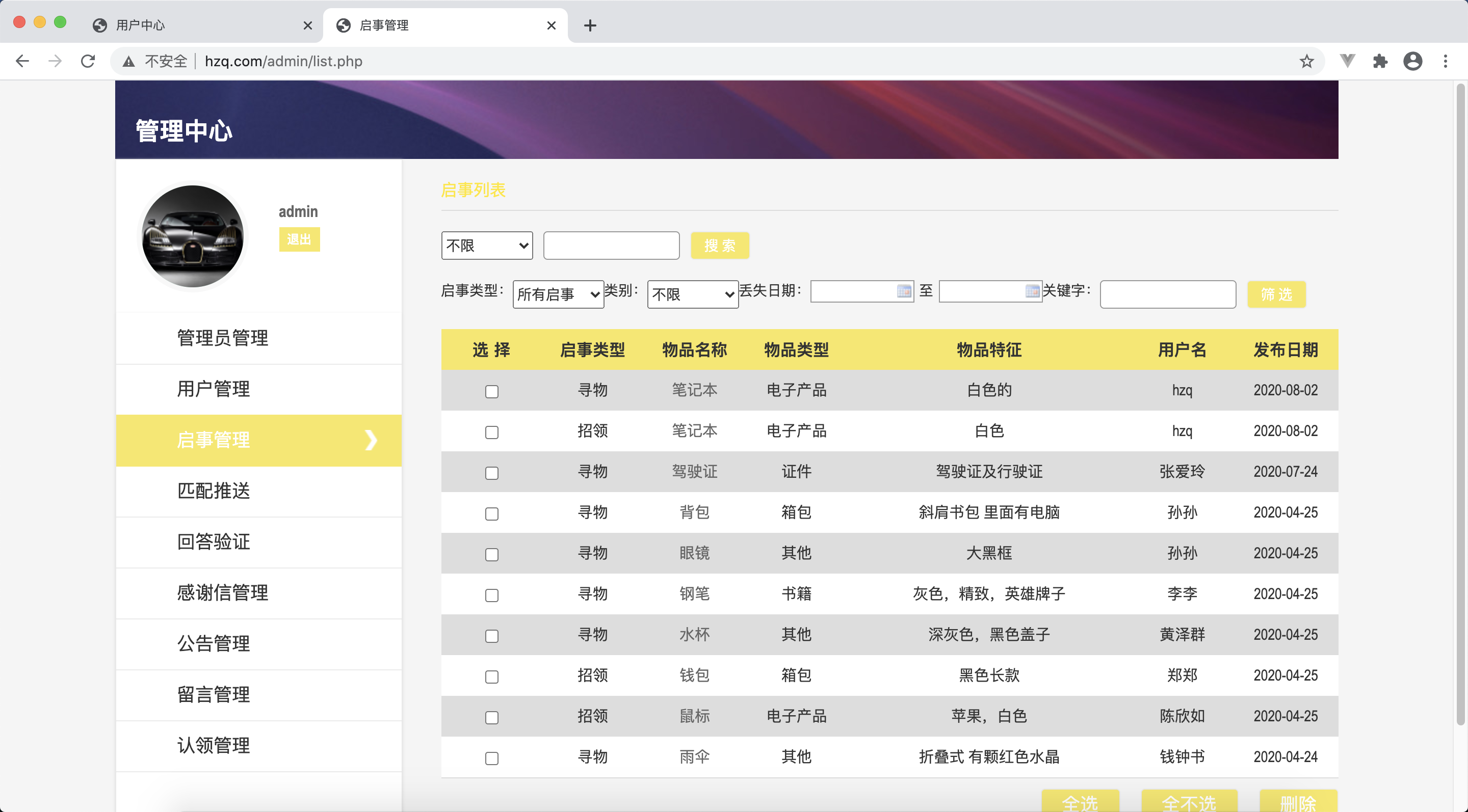Bookmark this page with the star icon
1468x812 pixels.
[1306, 61]
